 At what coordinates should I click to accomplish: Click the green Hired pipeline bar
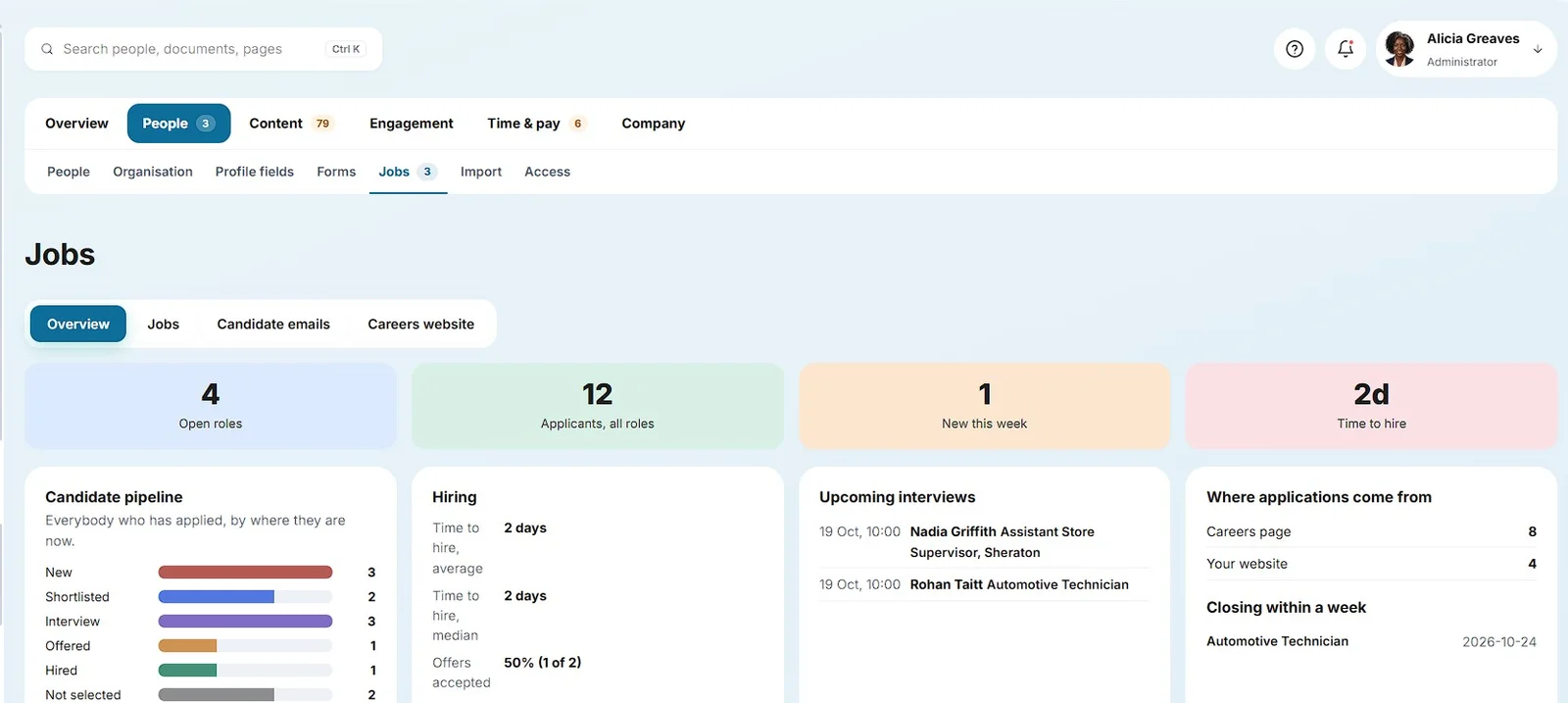point(187,670)
